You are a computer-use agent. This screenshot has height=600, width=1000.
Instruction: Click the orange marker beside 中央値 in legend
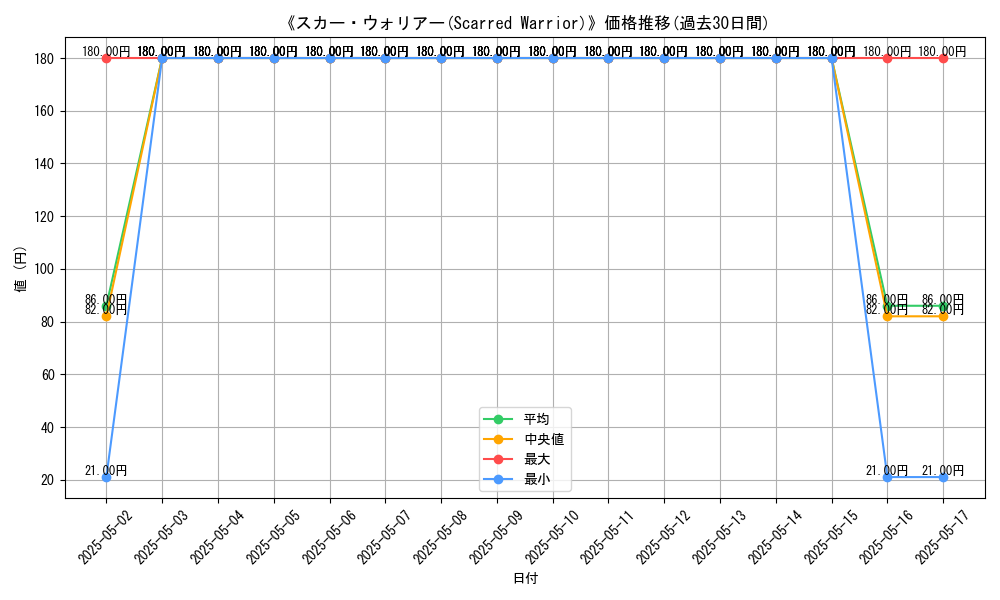coord(499,439)
